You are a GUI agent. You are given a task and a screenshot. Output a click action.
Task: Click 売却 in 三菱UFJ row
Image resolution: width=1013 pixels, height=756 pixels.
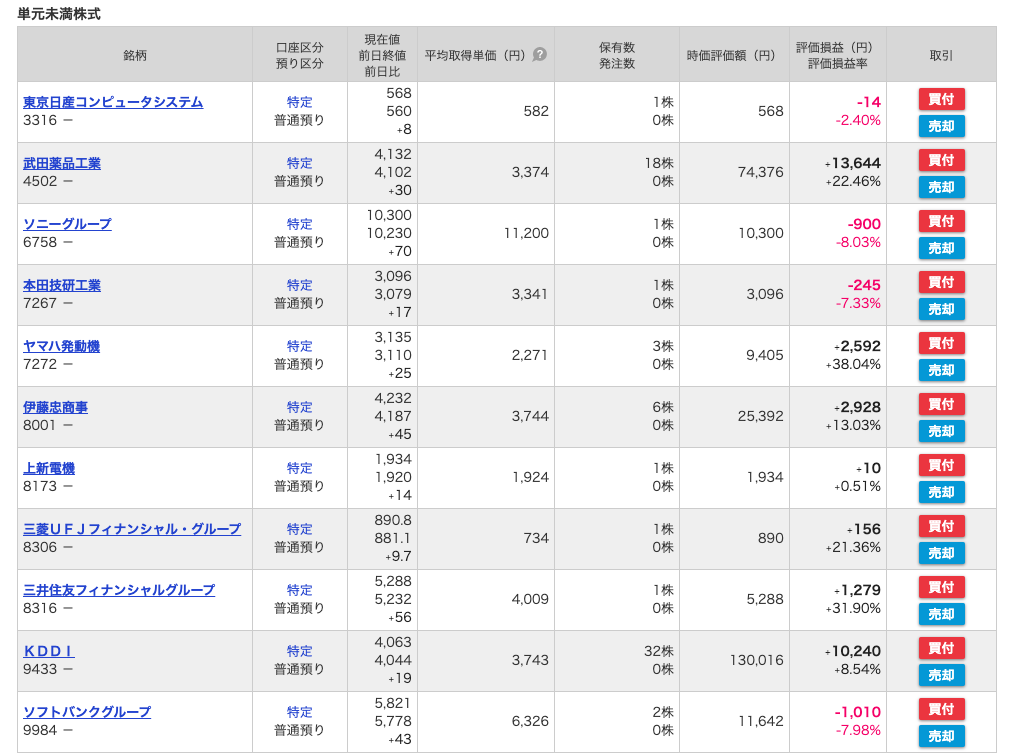point(941,553)
